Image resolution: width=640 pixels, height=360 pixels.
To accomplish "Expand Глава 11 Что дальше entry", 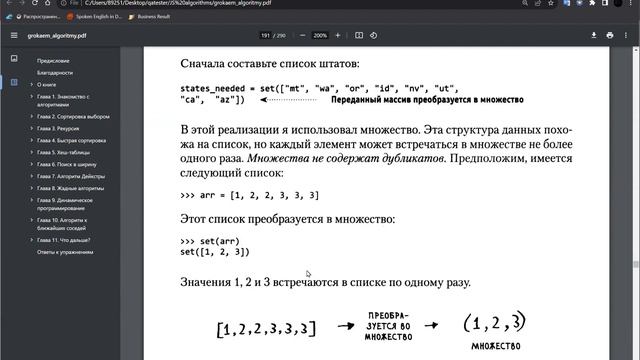I will [31, 240].
